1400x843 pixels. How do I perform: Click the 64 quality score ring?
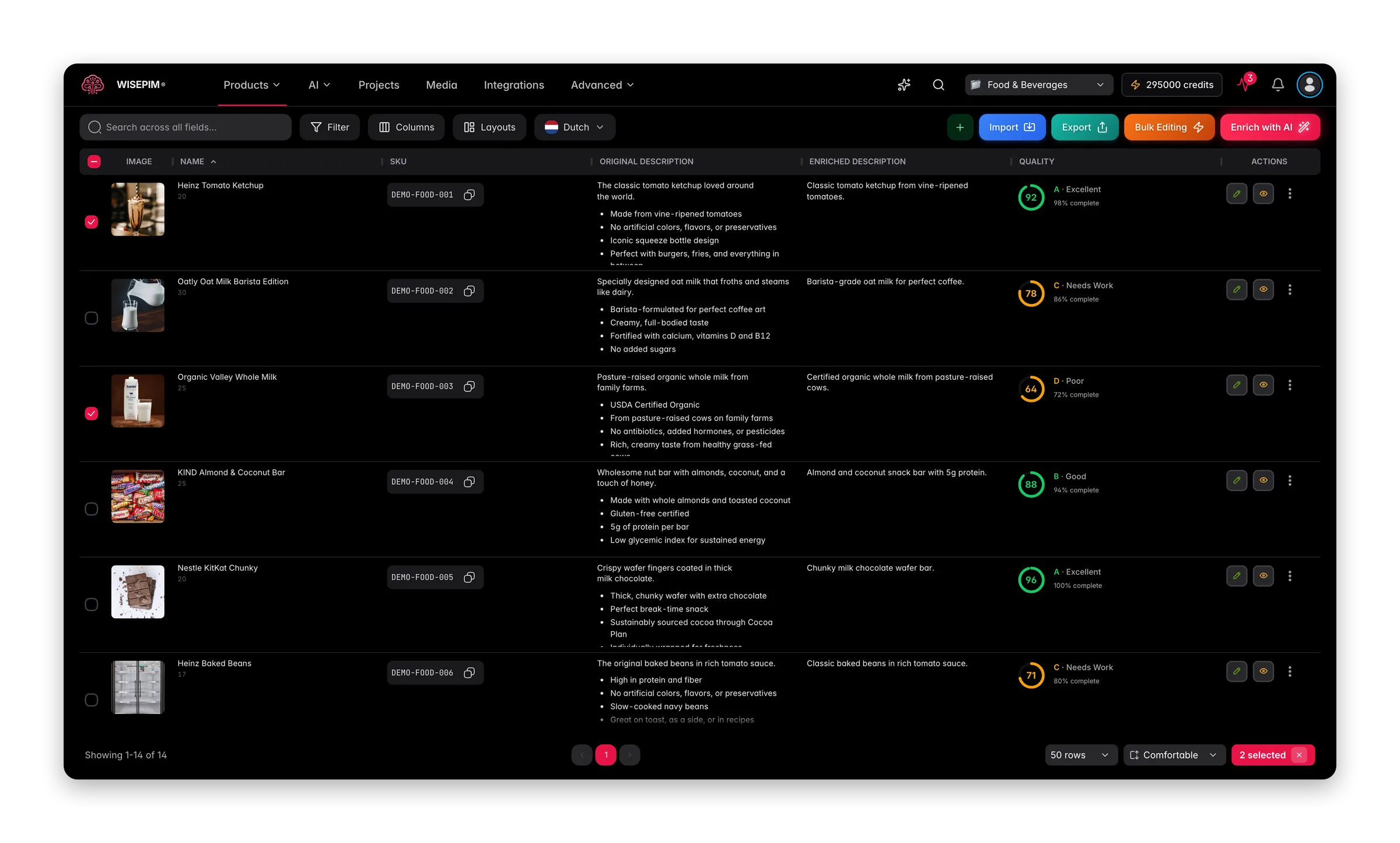(1031, 389)
